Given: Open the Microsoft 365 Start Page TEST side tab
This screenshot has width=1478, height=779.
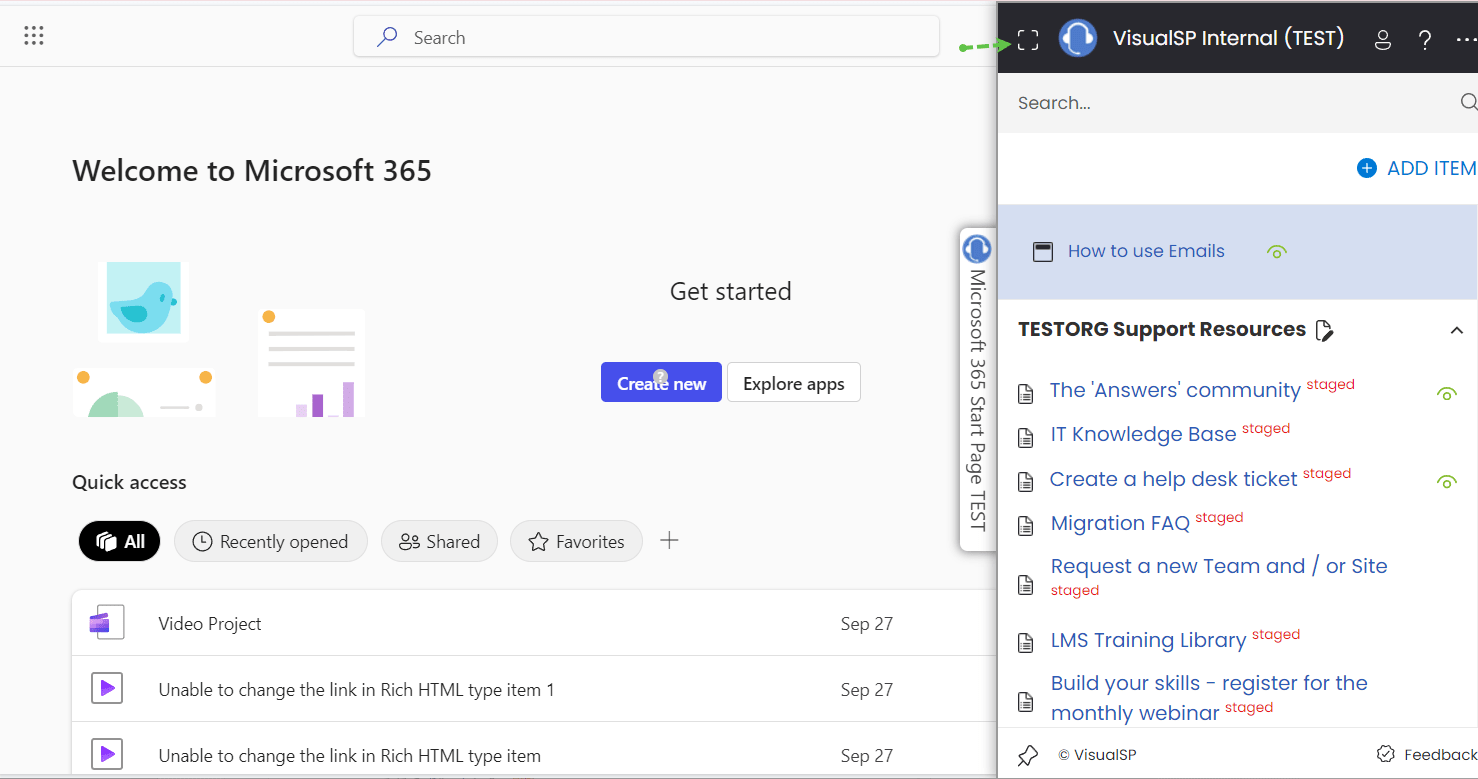Looking at the screenshot, I should pos(977,390).
